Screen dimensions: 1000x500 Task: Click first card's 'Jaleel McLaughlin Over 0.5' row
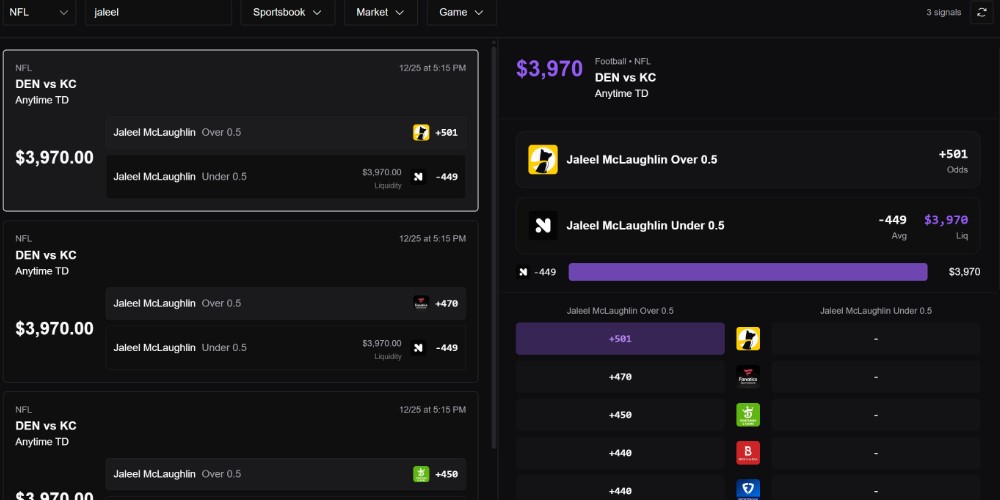[x=286, y=133]
